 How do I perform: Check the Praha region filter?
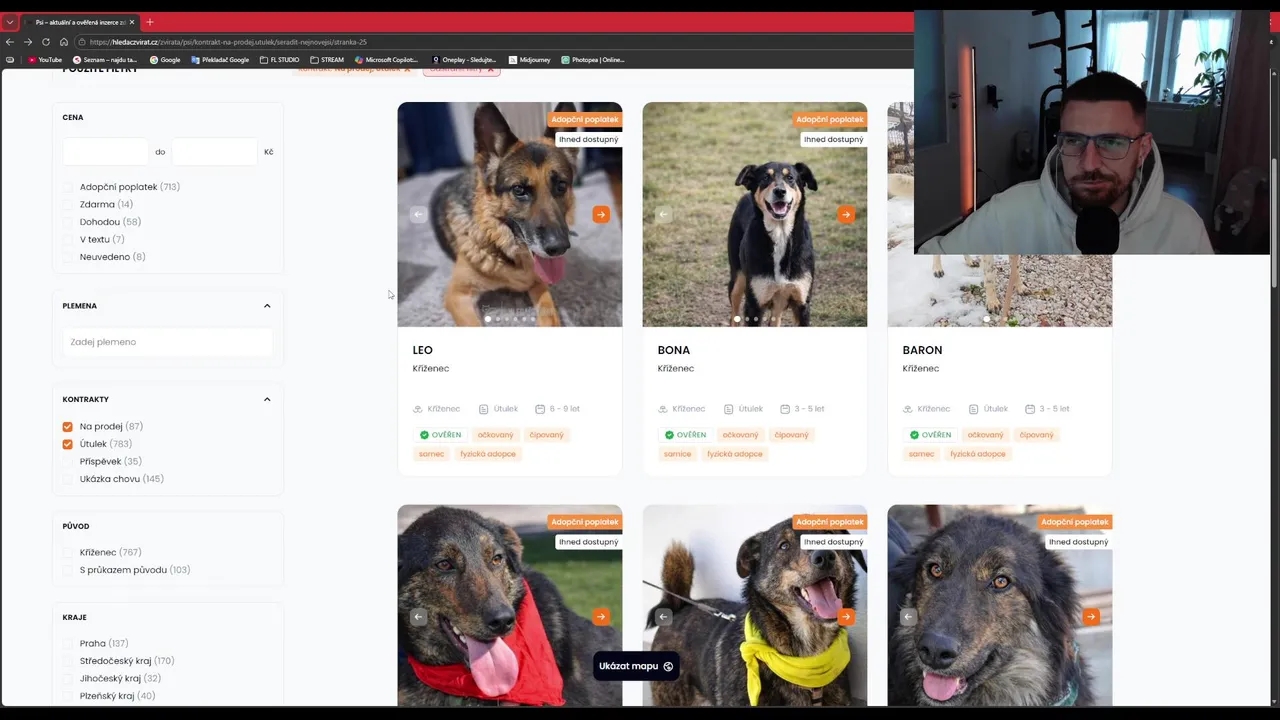(68, 643)
